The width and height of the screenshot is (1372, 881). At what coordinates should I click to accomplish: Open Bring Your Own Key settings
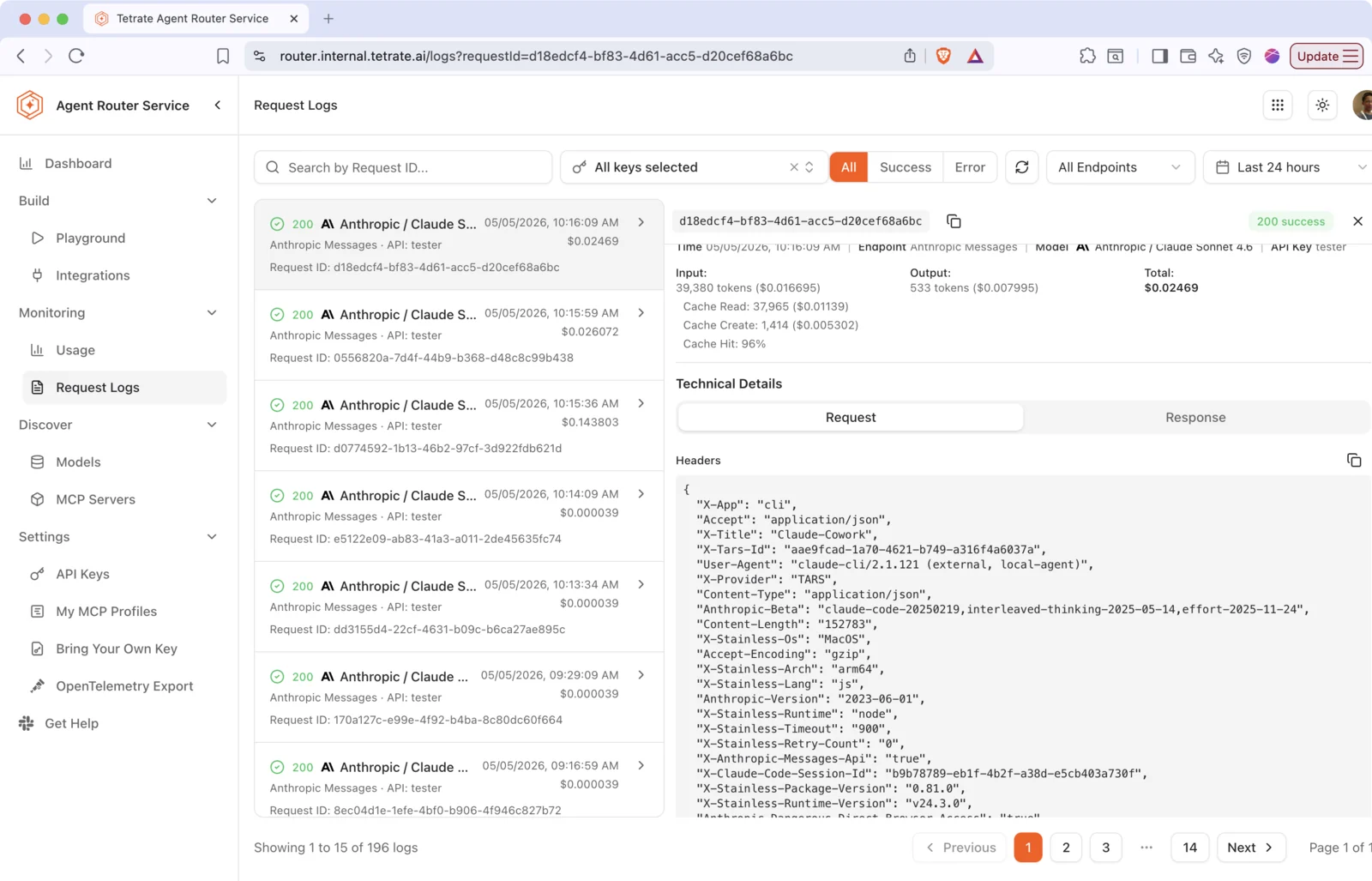(x=117, y=649)
